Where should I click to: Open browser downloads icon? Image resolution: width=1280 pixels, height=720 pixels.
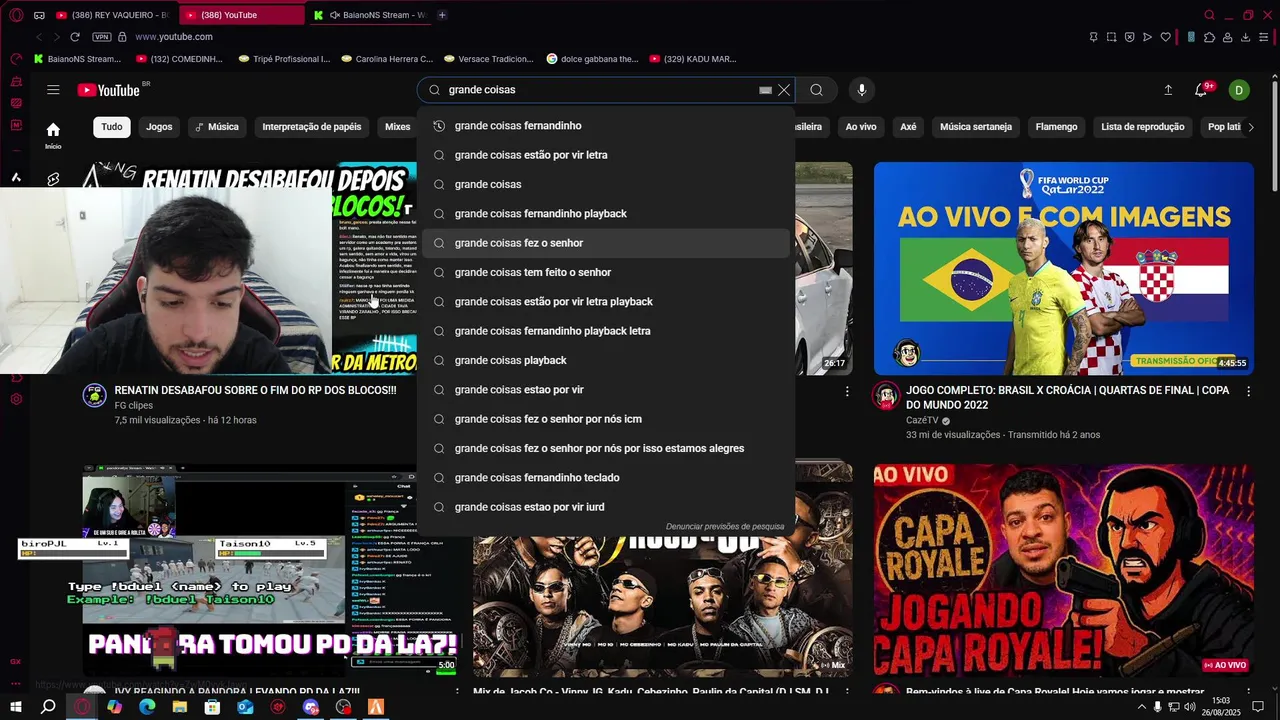point(1246,37)
